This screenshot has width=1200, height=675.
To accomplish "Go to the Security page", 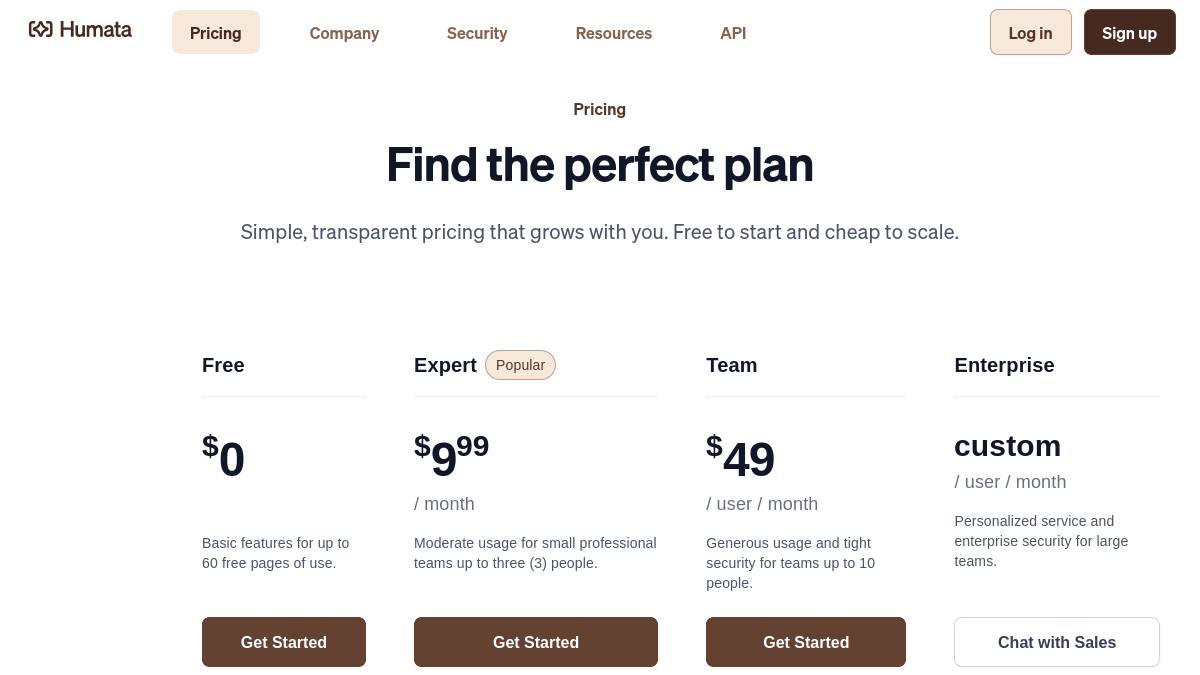I will 477,33.
